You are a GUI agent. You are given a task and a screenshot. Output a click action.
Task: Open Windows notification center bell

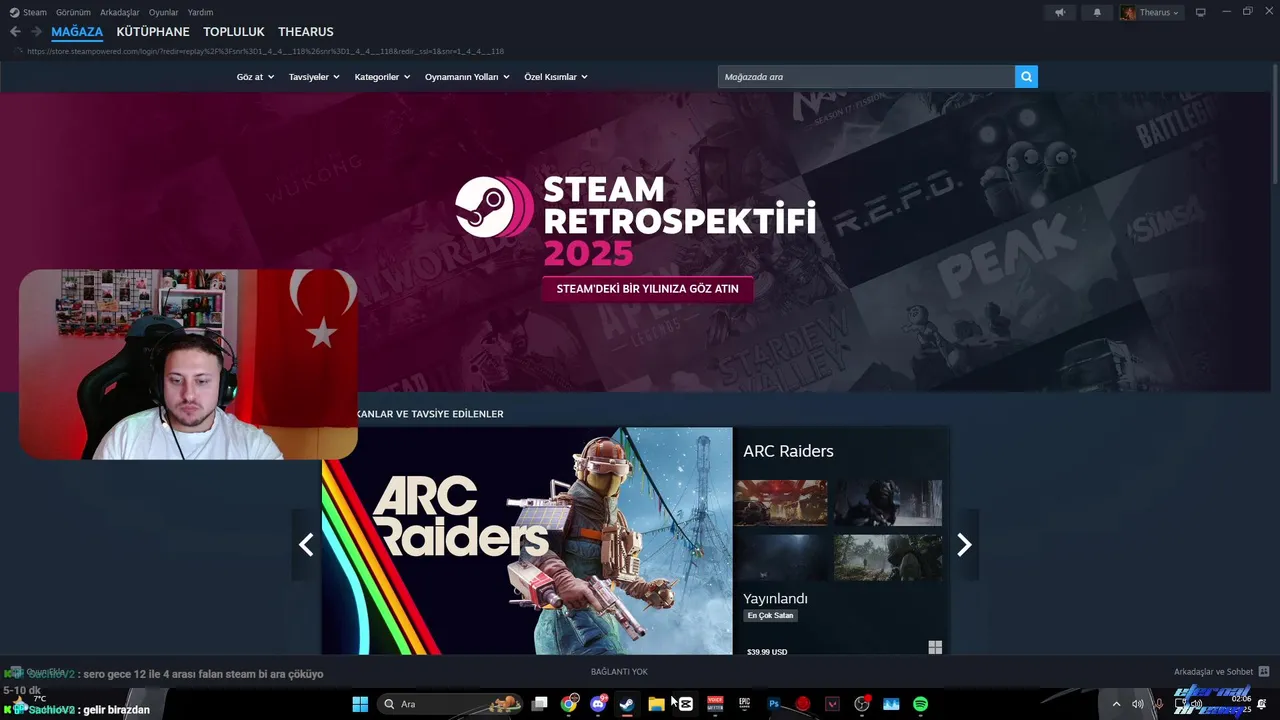click(1262, 704)
